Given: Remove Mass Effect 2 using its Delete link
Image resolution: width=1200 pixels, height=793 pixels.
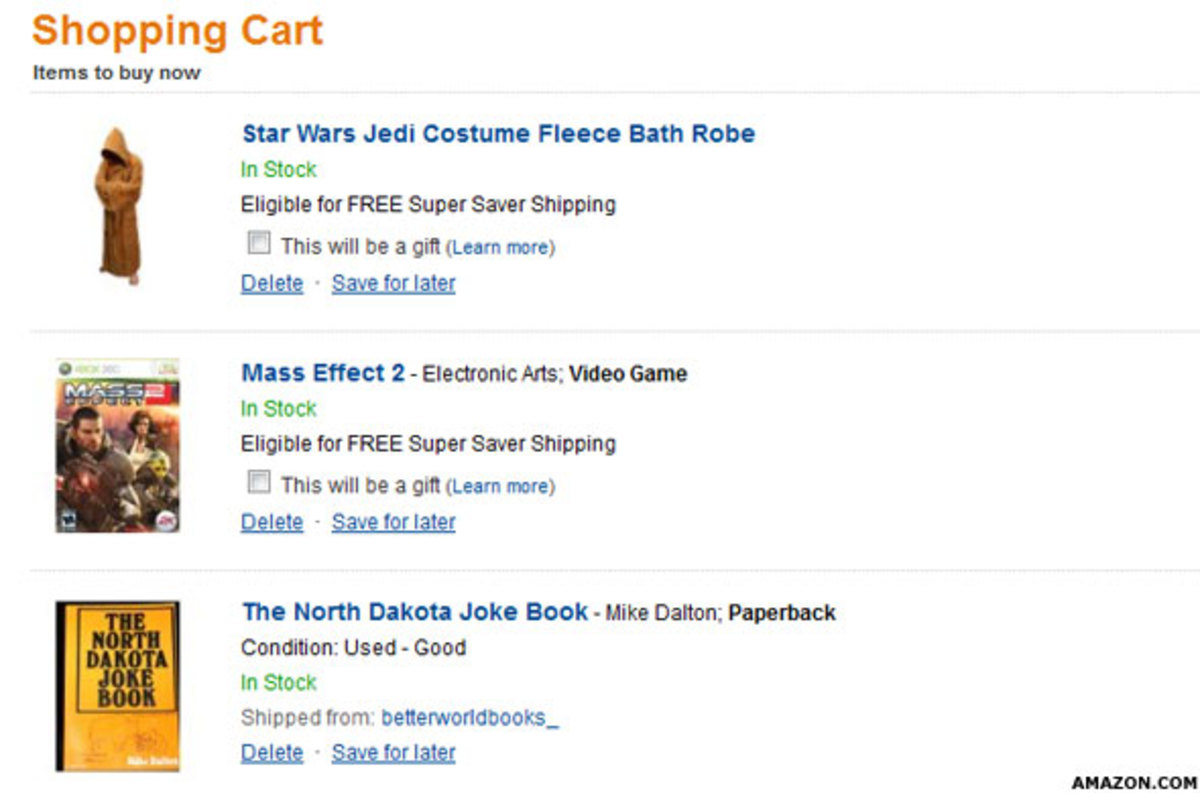Looking at the screenshot, I should [x=272, y=522].
